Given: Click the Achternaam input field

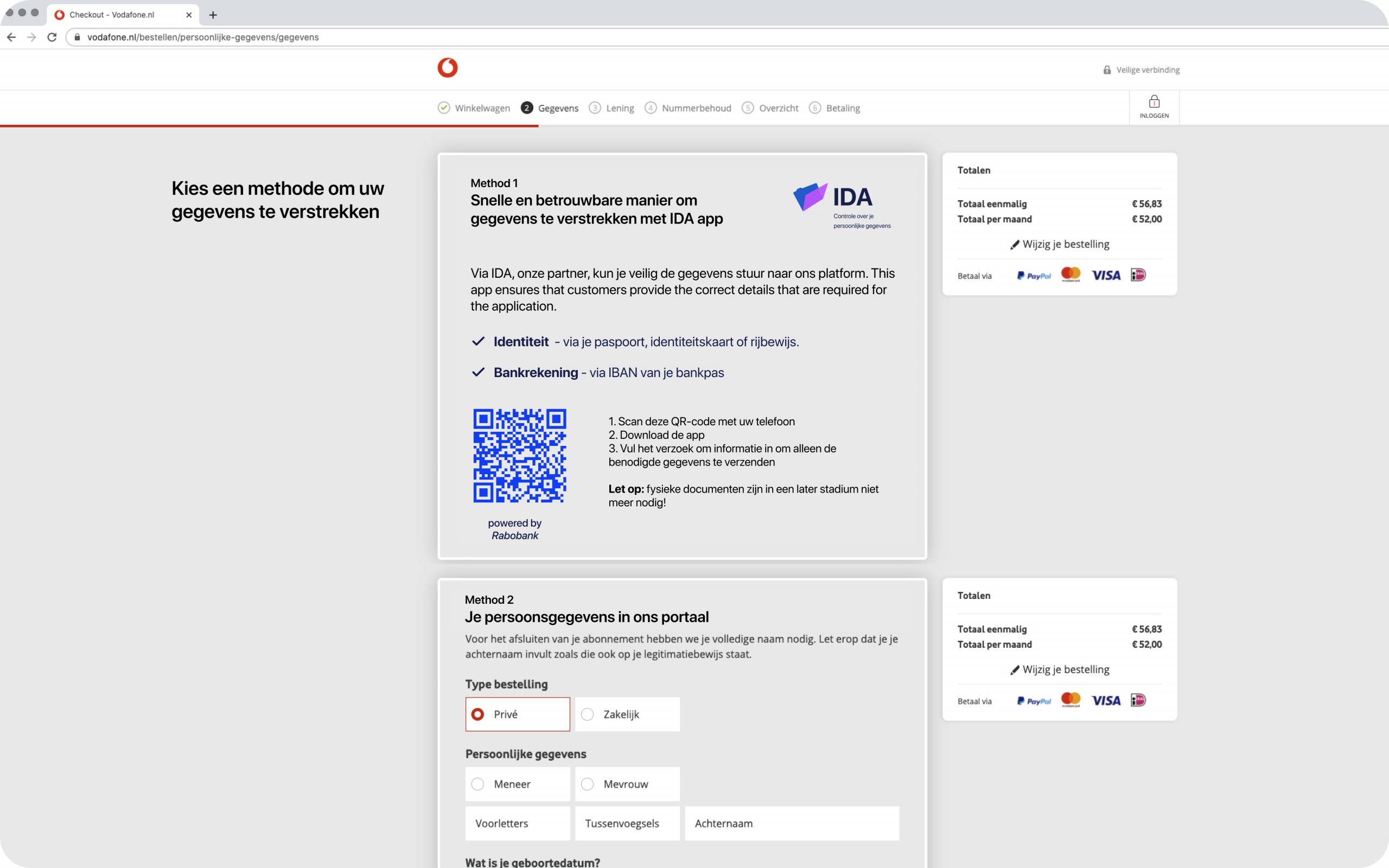Looking at the screenshot, I should click(792, 823).
